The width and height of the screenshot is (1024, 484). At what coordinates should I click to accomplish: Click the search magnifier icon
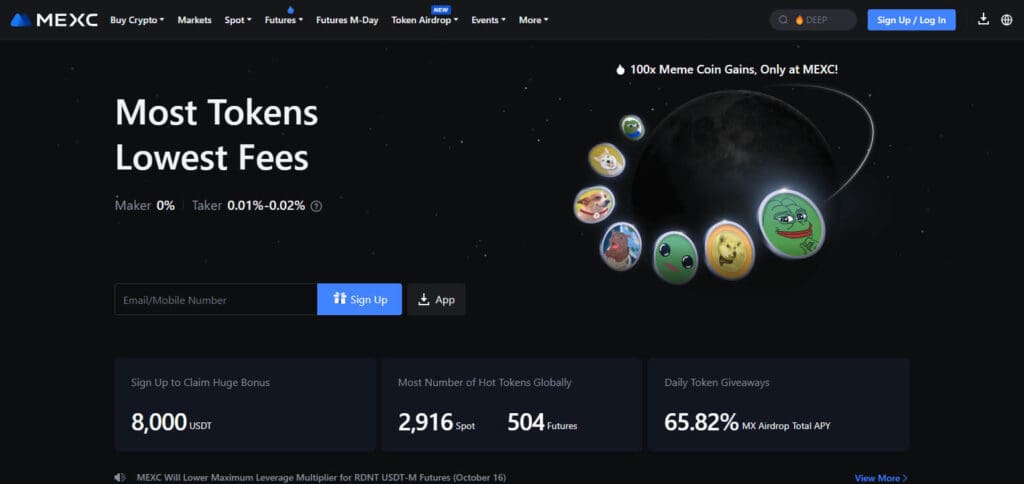click(x=783, y=20)
